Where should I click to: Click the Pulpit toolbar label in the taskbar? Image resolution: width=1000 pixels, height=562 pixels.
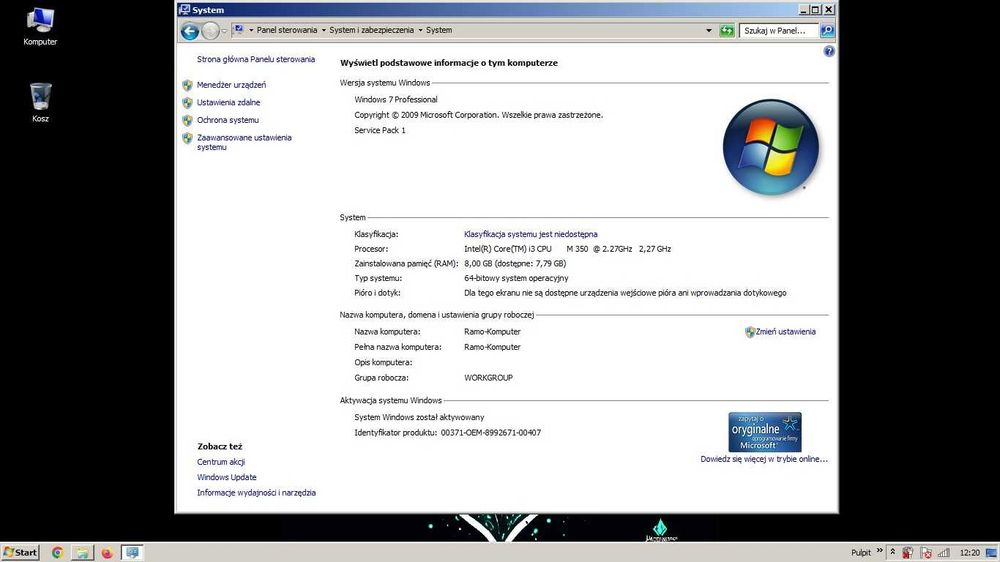click(x=860, y=552)
